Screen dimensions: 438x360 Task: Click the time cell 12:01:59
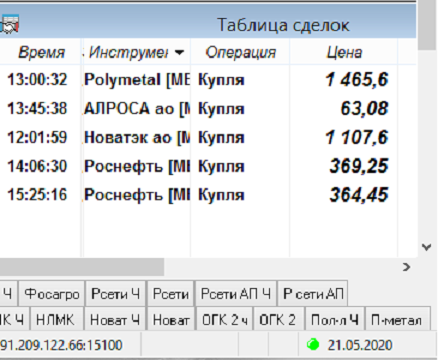click(x=37, y=137)
